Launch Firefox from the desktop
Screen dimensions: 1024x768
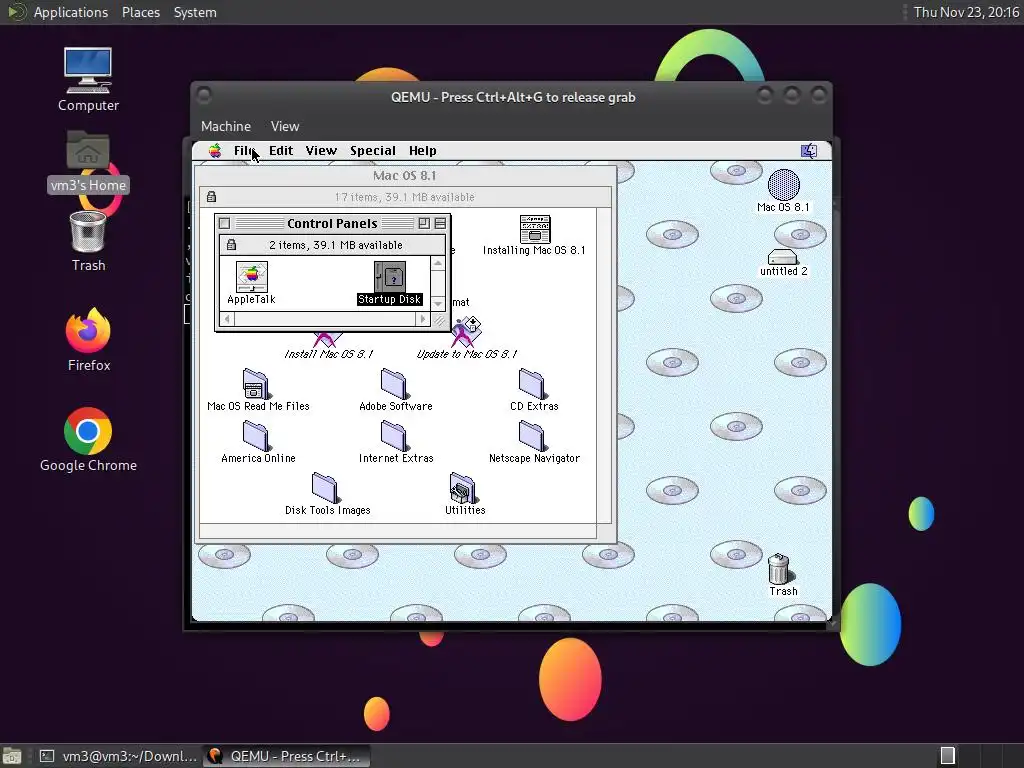[88, 330]
